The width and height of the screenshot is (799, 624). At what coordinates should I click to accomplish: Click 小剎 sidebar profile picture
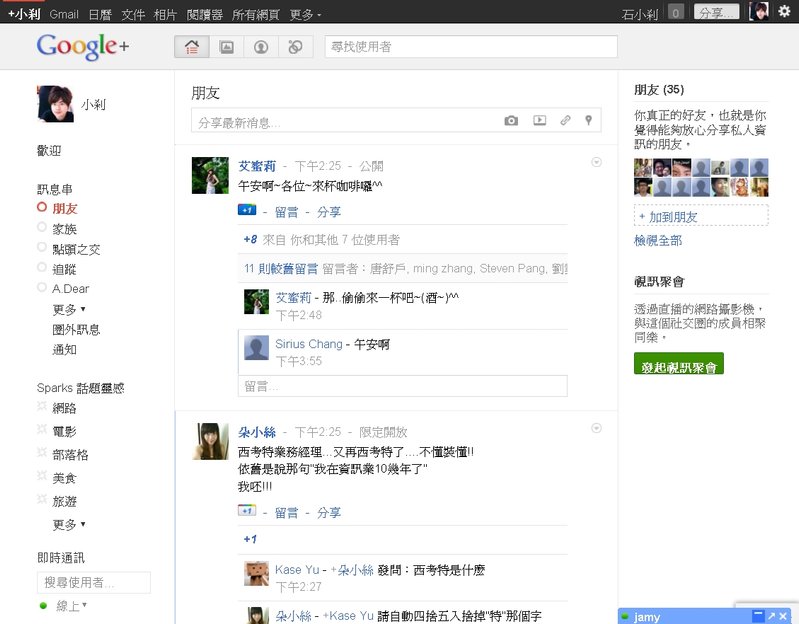[55, 104]
